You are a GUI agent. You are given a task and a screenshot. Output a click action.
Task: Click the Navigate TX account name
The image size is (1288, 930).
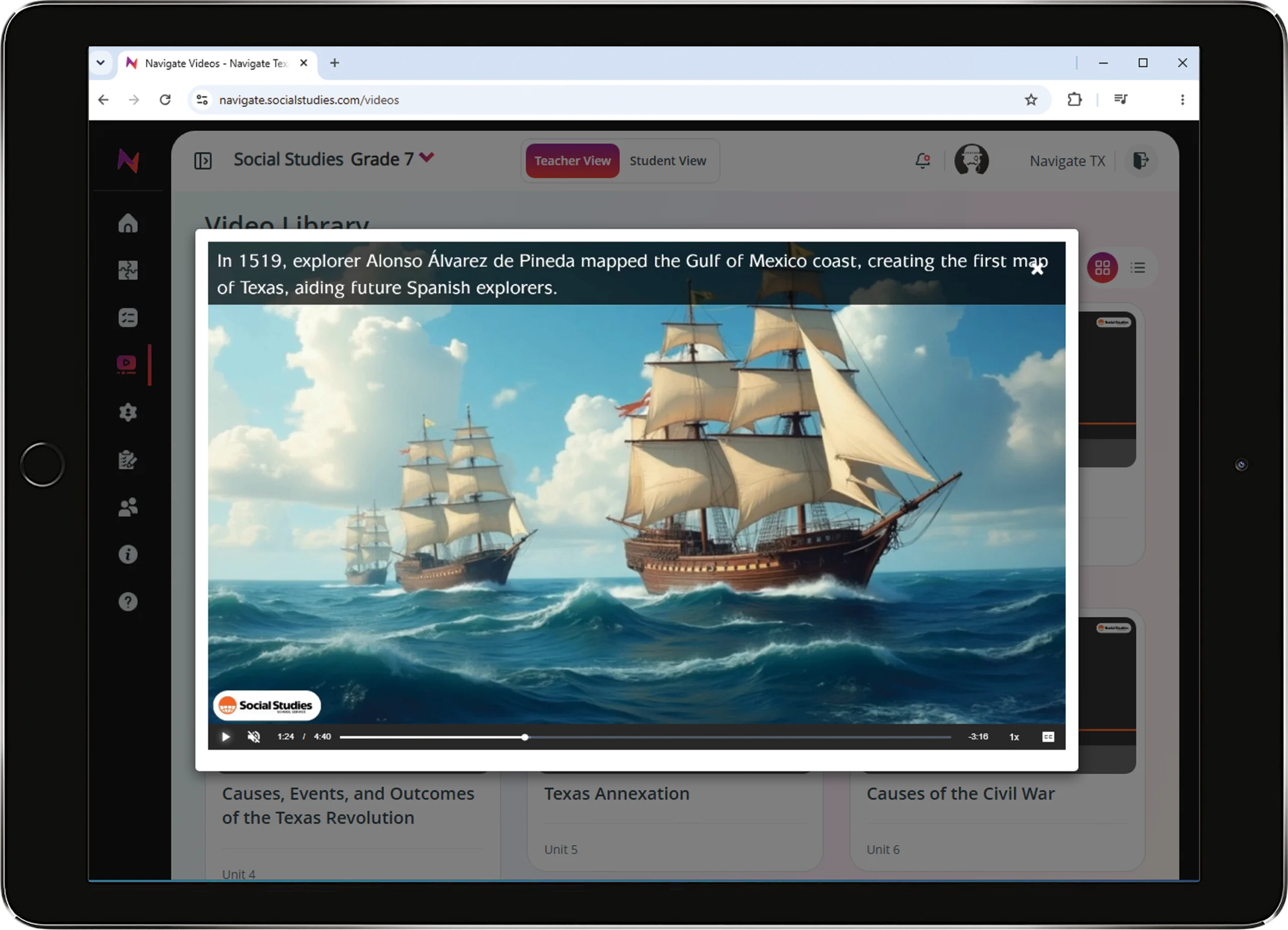tap(1068, 161)
